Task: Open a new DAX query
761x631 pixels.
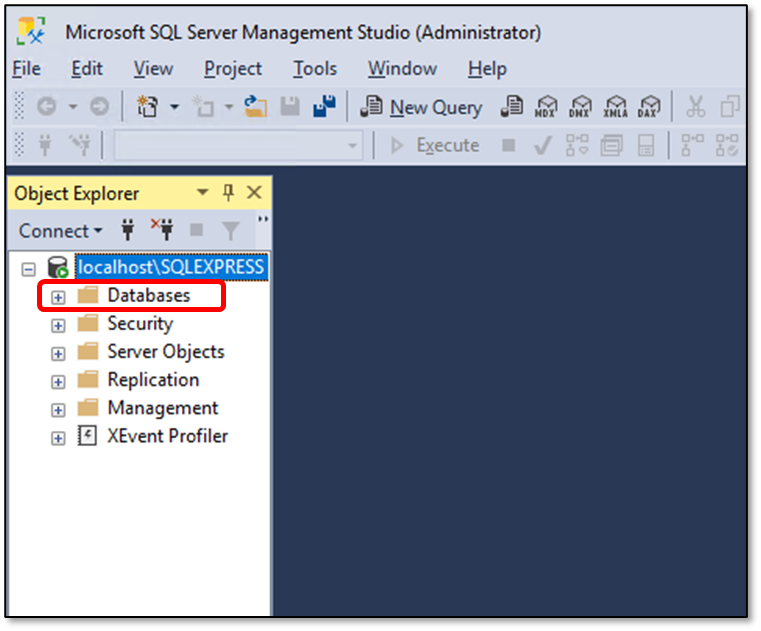Action: [x=649, y=106]
